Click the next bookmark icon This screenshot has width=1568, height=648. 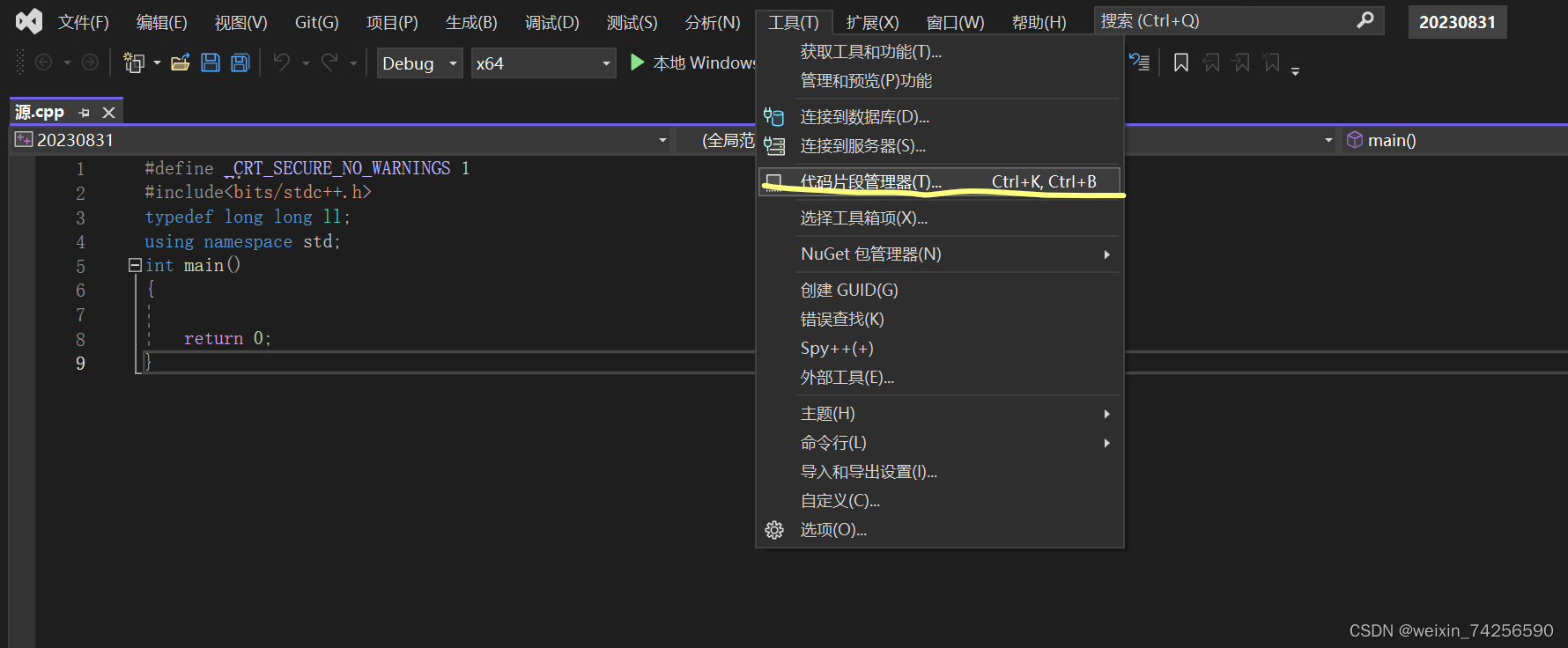[x=1241, y=63]
